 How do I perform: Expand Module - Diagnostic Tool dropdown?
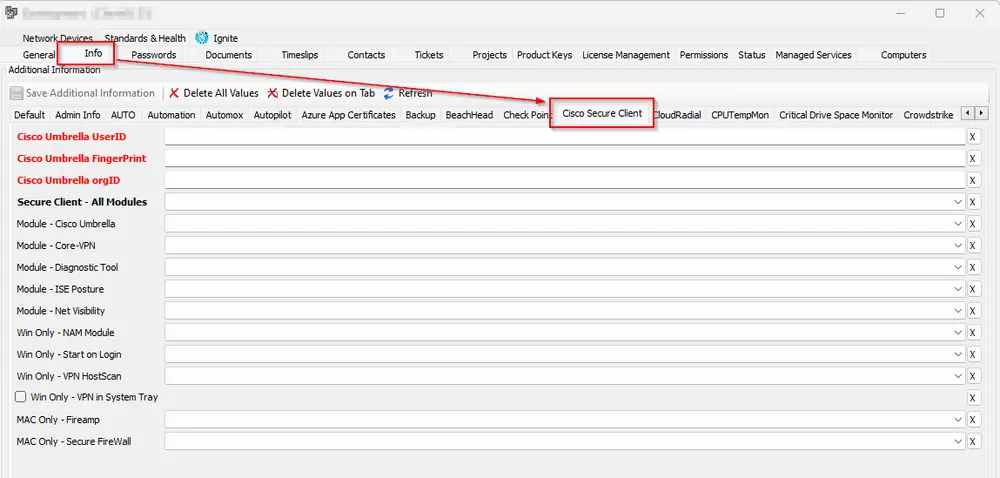click(x=957, y=267)
